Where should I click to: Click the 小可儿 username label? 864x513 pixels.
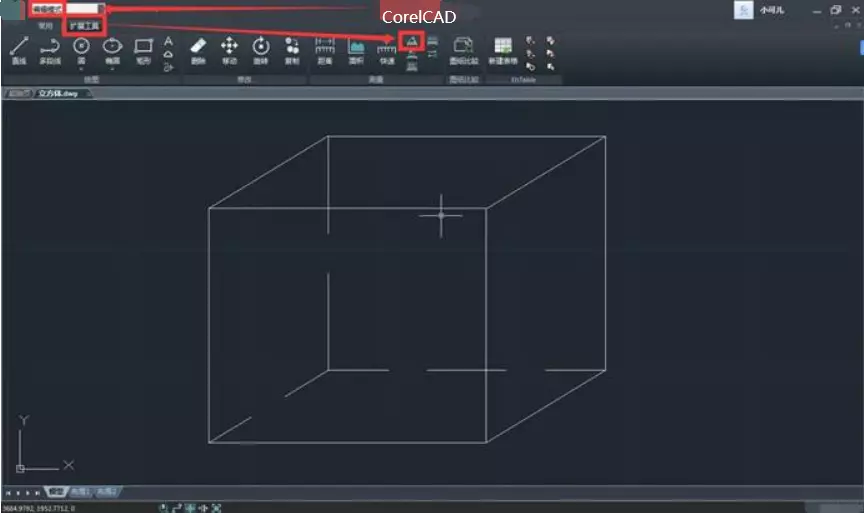771,10
